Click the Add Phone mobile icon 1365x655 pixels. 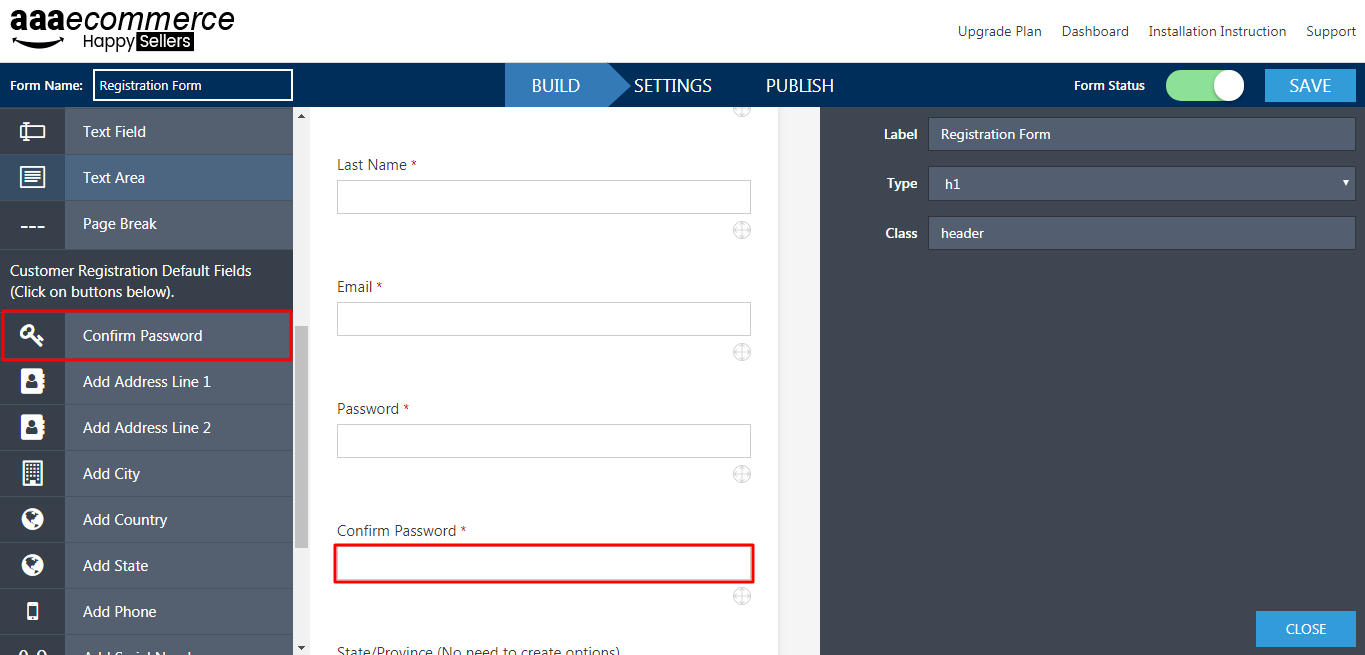point(32,612)
